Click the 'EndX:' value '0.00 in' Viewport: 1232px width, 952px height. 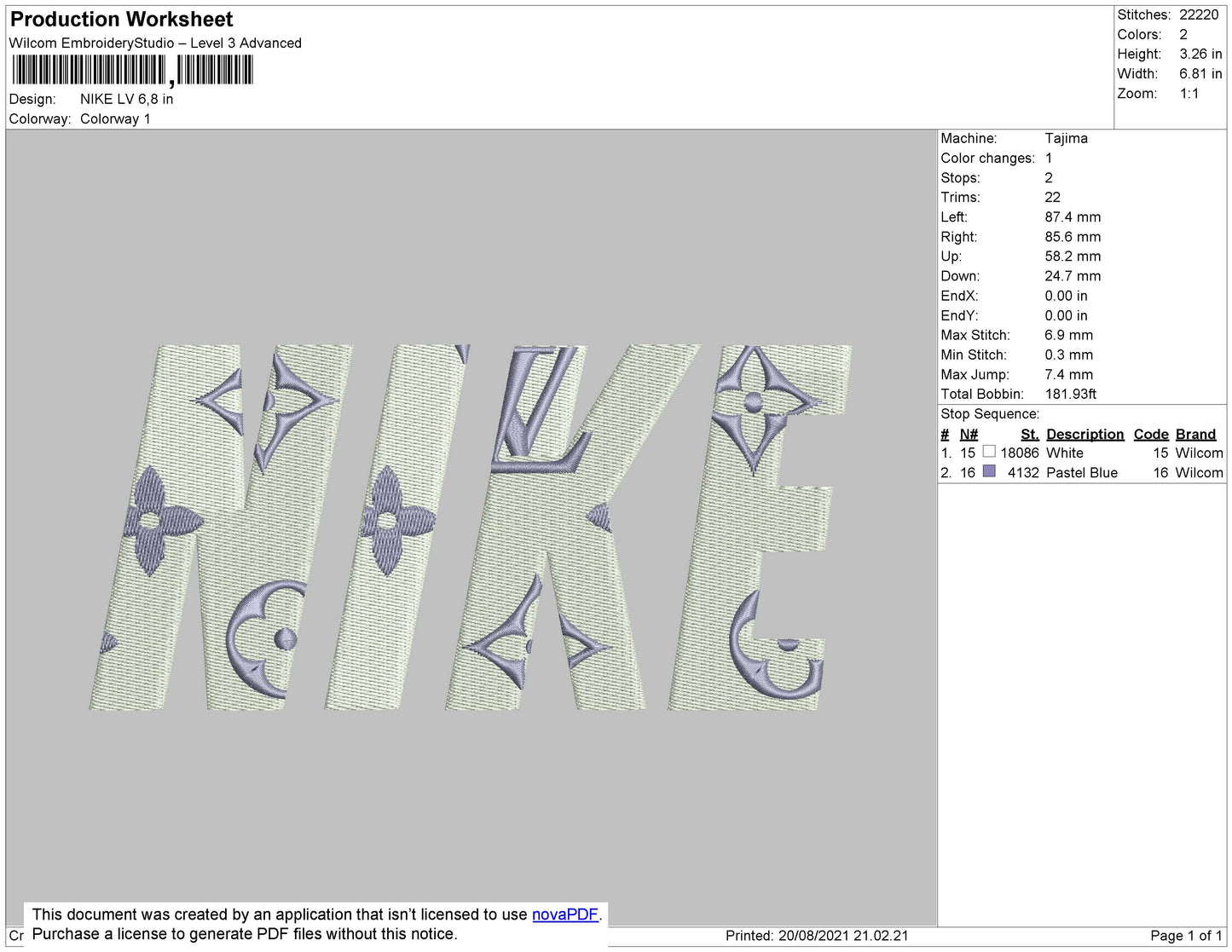(1067, 296)
